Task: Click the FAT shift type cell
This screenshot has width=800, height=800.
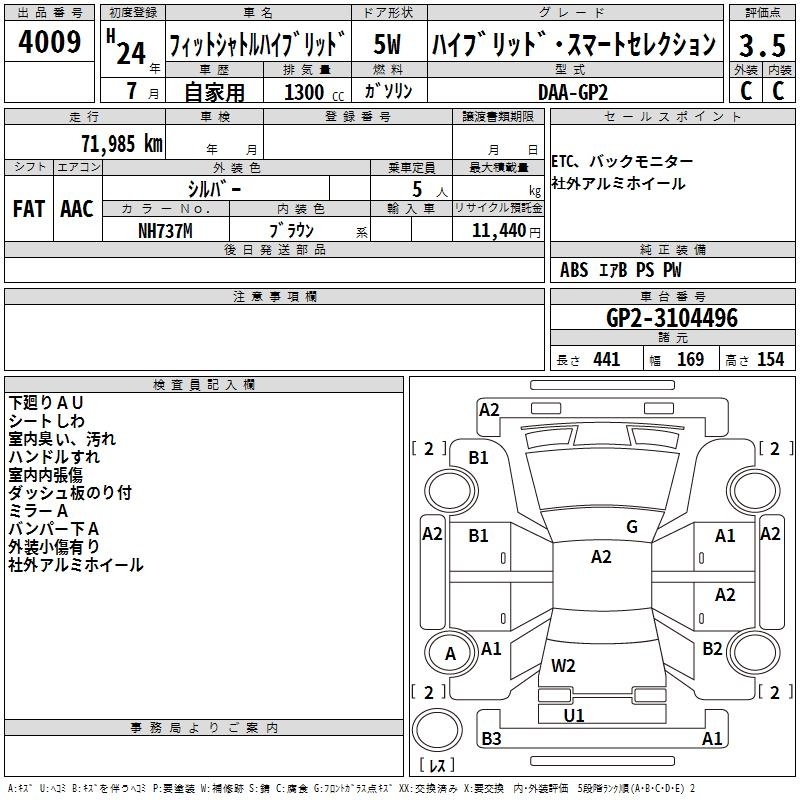Action: tap(28, 208)
